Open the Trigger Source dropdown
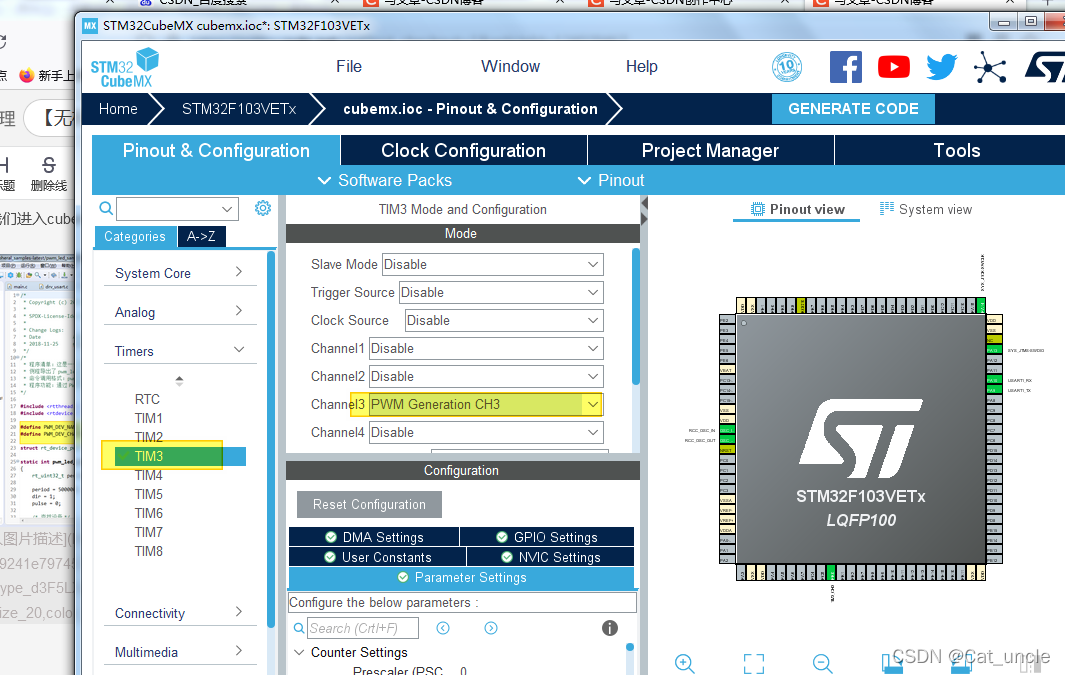1065x675 pixels. [501, 292]
